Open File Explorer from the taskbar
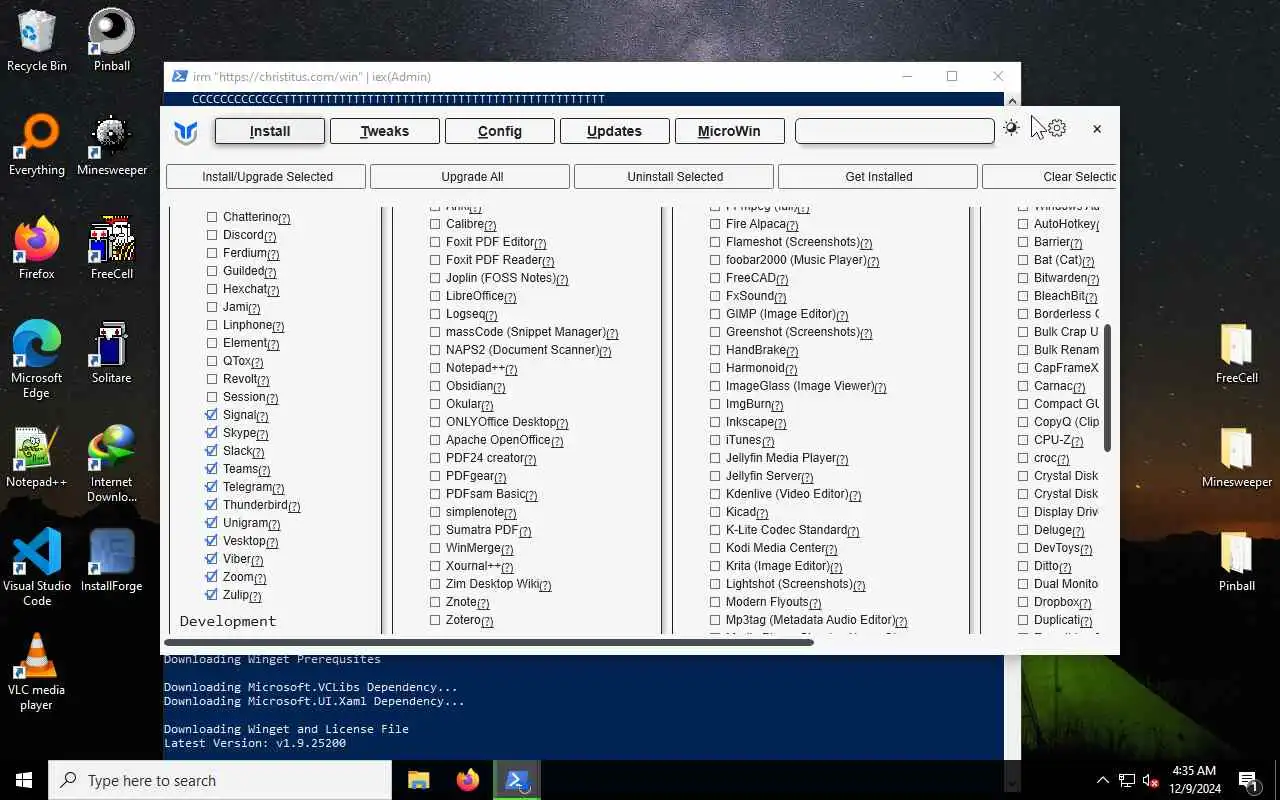The image size is (1280, 800). [x=418, y=780]
